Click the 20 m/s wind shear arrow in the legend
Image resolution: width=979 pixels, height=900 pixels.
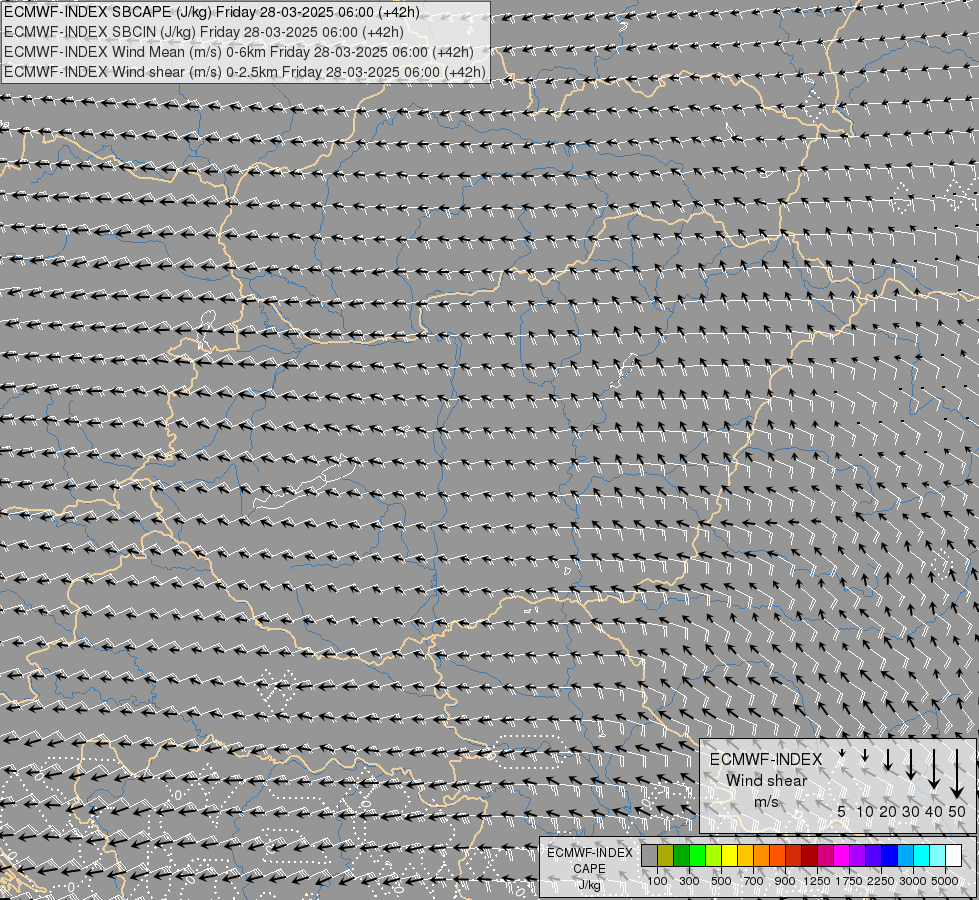tap(888, 759)
